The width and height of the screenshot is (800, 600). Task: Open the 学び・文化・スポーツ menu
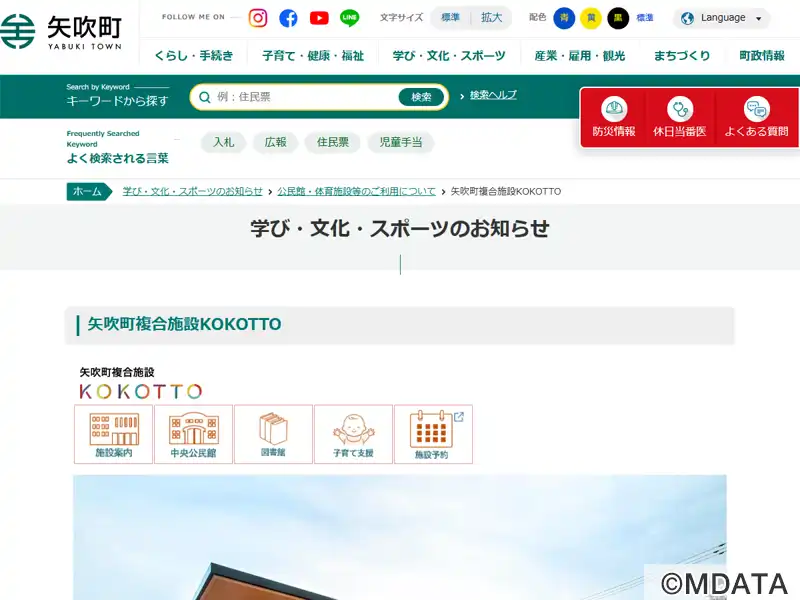coord(449,56)
